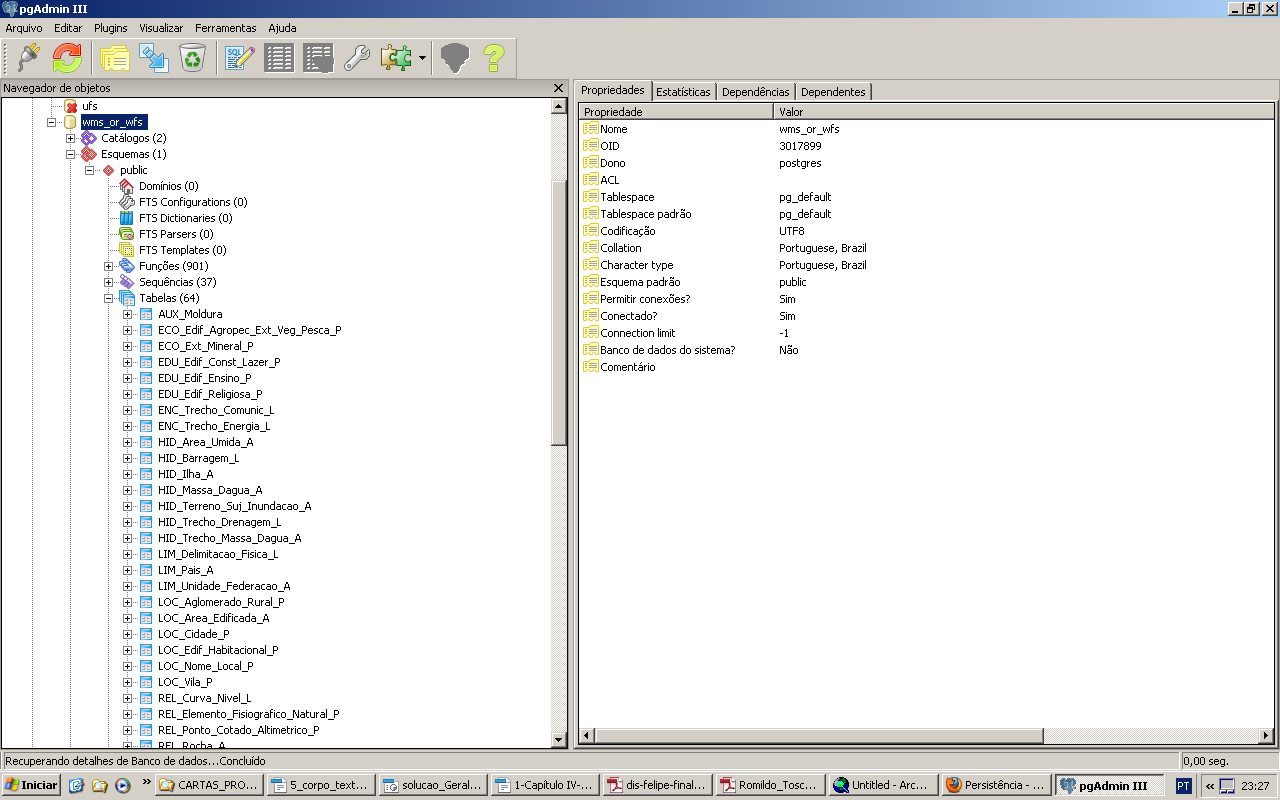This screenshot has width=1280, height=800.
Task: Expand the HID_Barragem_L table node
Action: pos(128,458)
